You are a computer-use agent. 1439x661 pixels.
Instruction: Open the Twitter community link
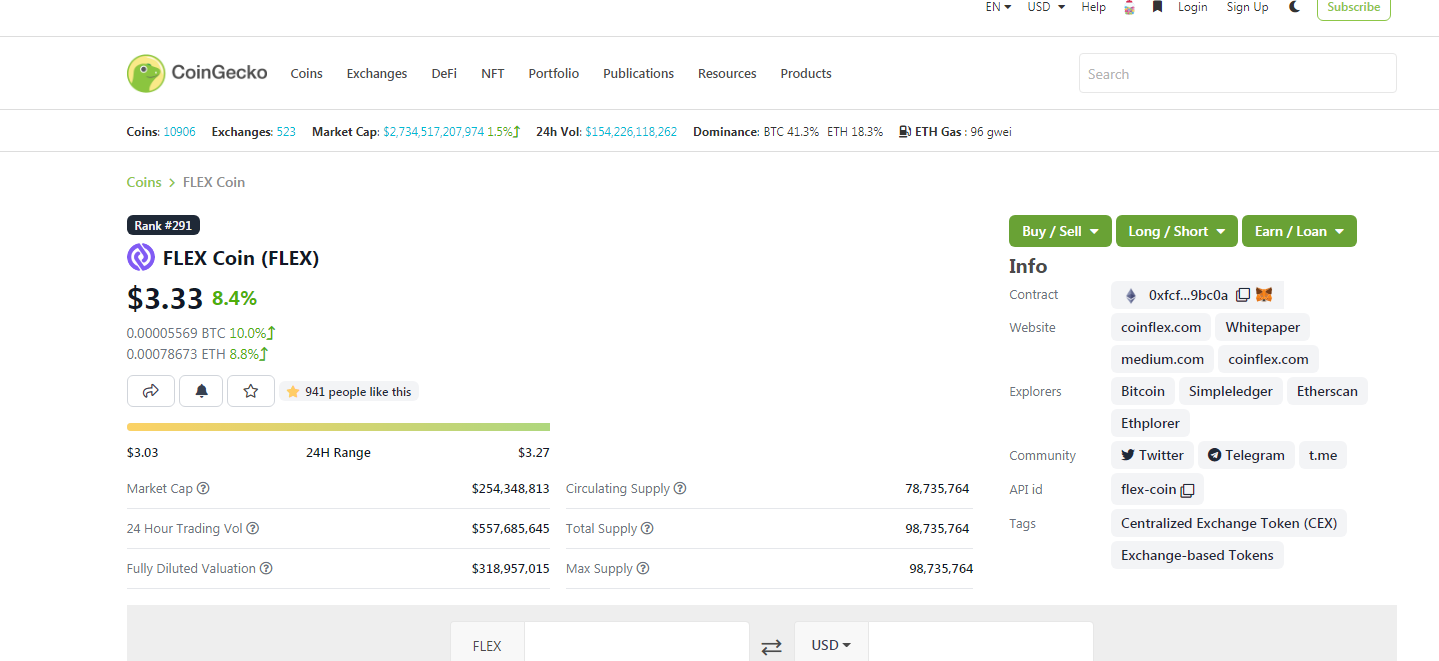1152,455
